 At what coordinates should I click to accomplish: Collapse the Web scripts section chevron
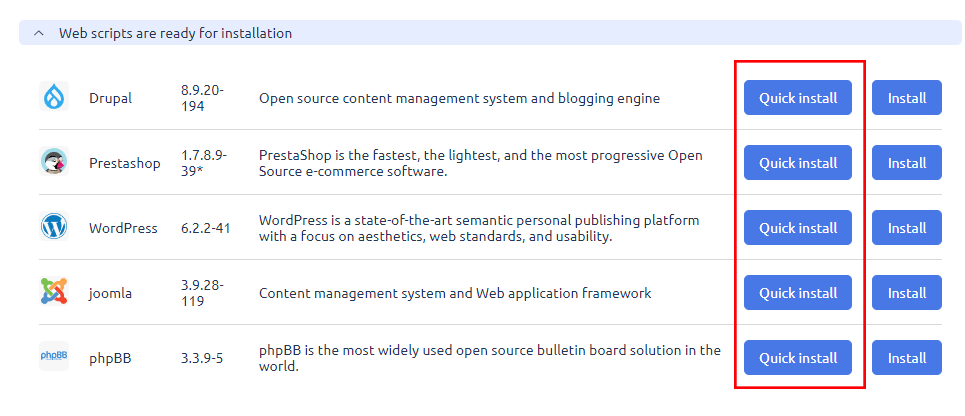[x=39, y=33]
